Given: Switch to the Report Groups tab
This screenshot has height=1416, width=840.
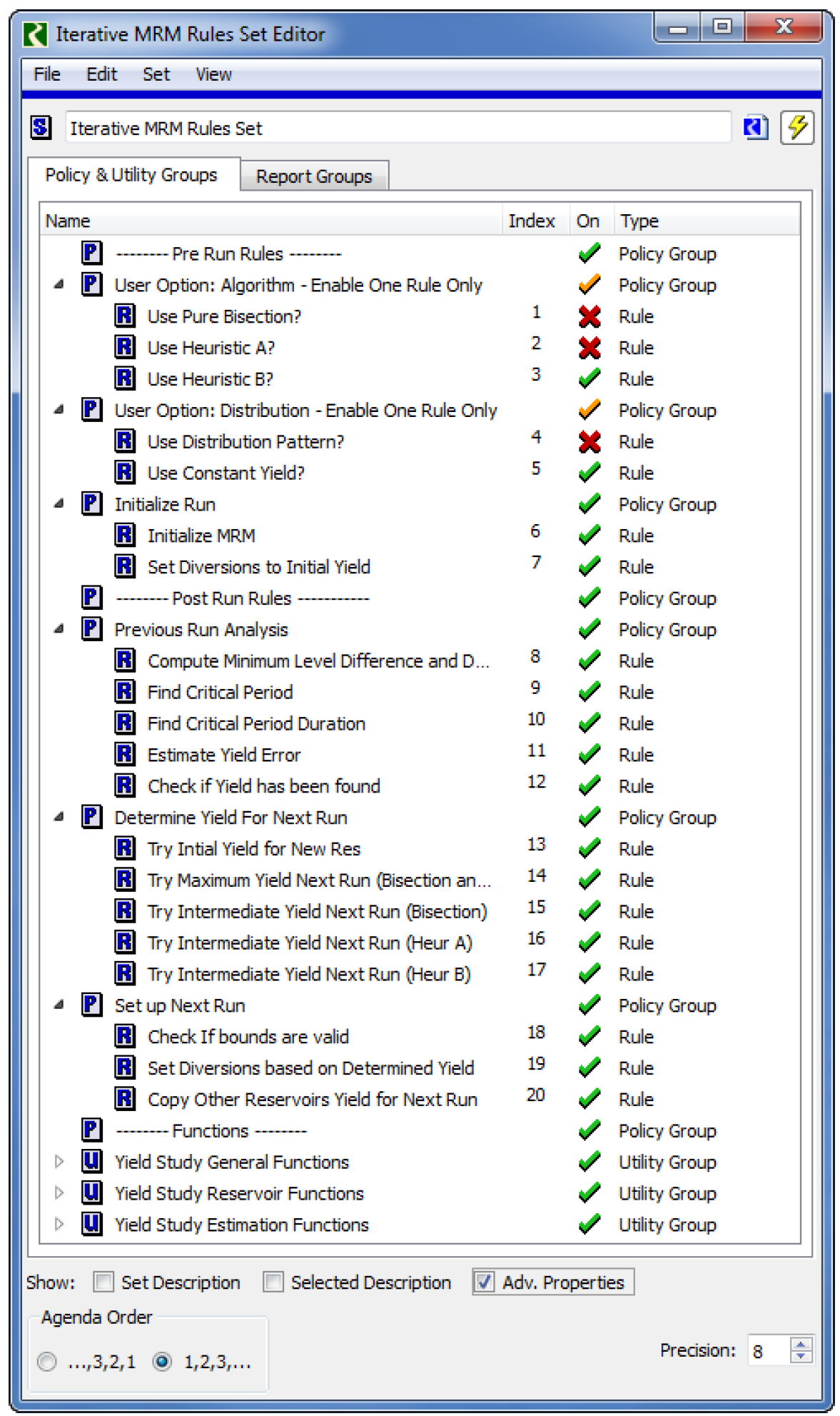Looking at the screenshot, I should point(314,176).
